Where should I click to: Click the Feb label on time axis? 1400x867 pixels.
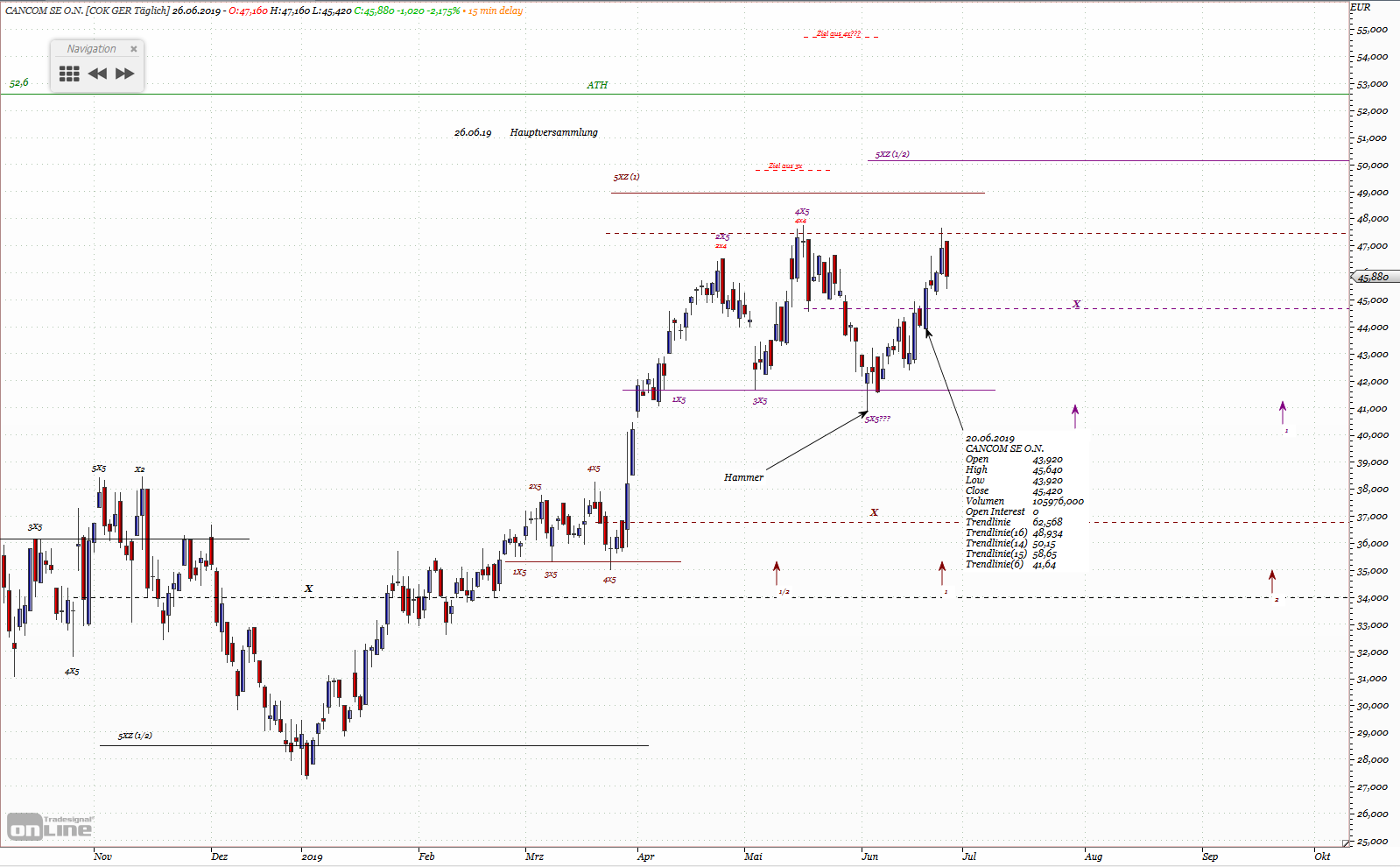pyautogui.click(x=426, y=856)
